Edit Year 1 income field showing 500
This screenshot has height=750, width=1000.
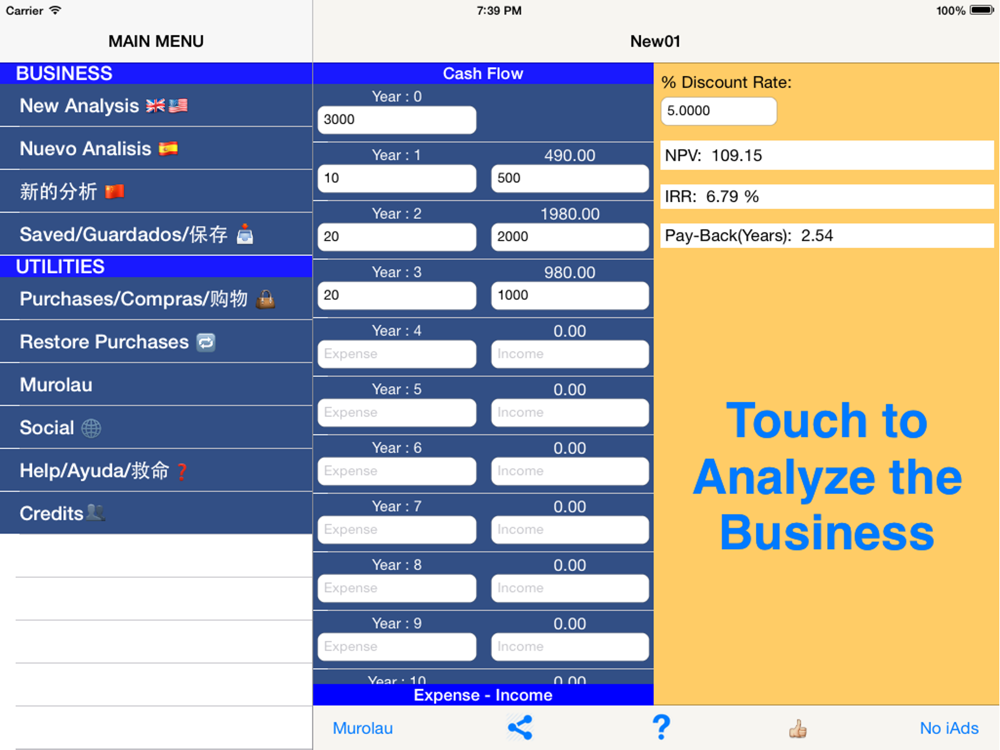click(570, 179)
